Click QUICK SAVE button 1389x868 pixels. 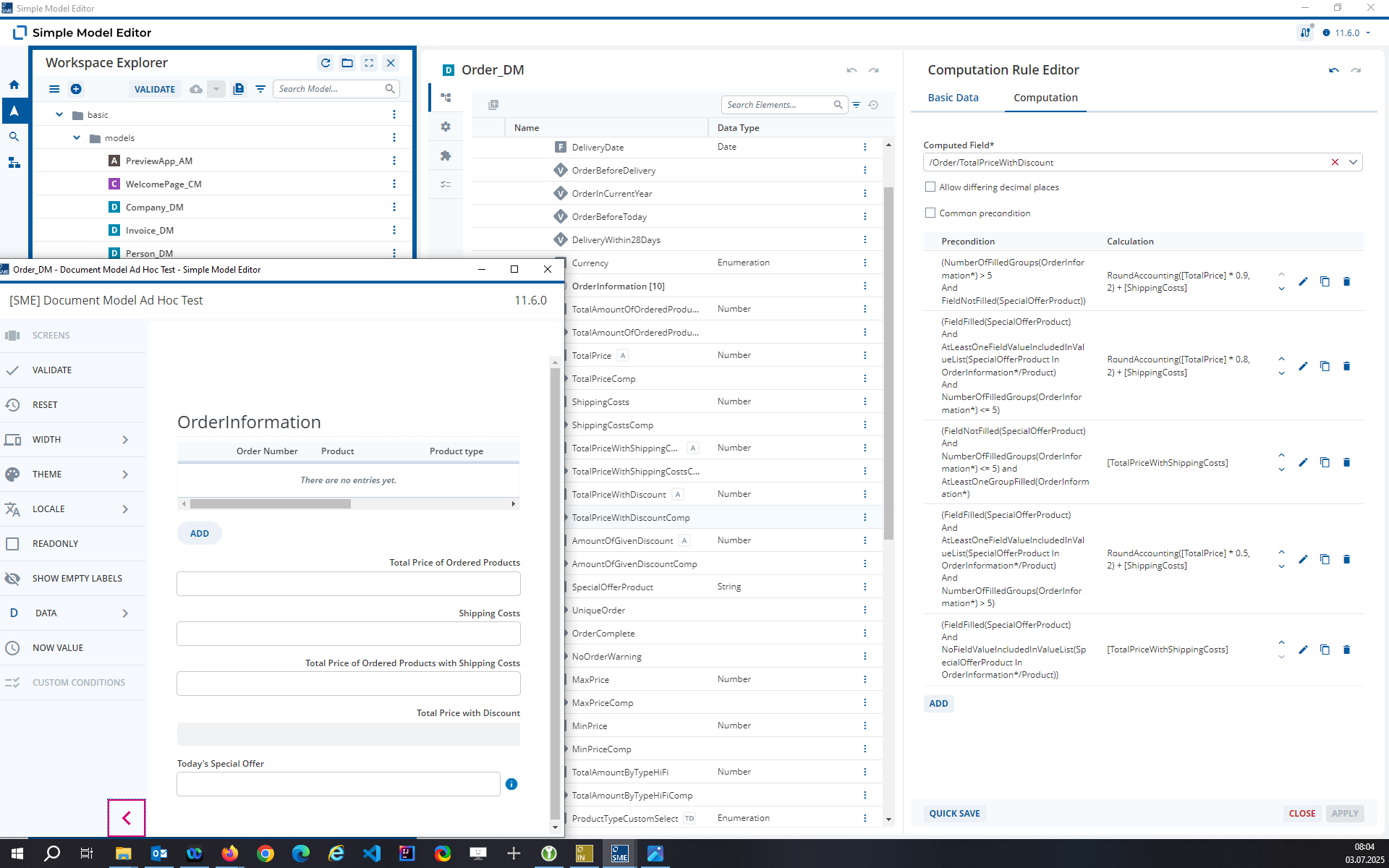pyautogui.click(x=954, y=814)
